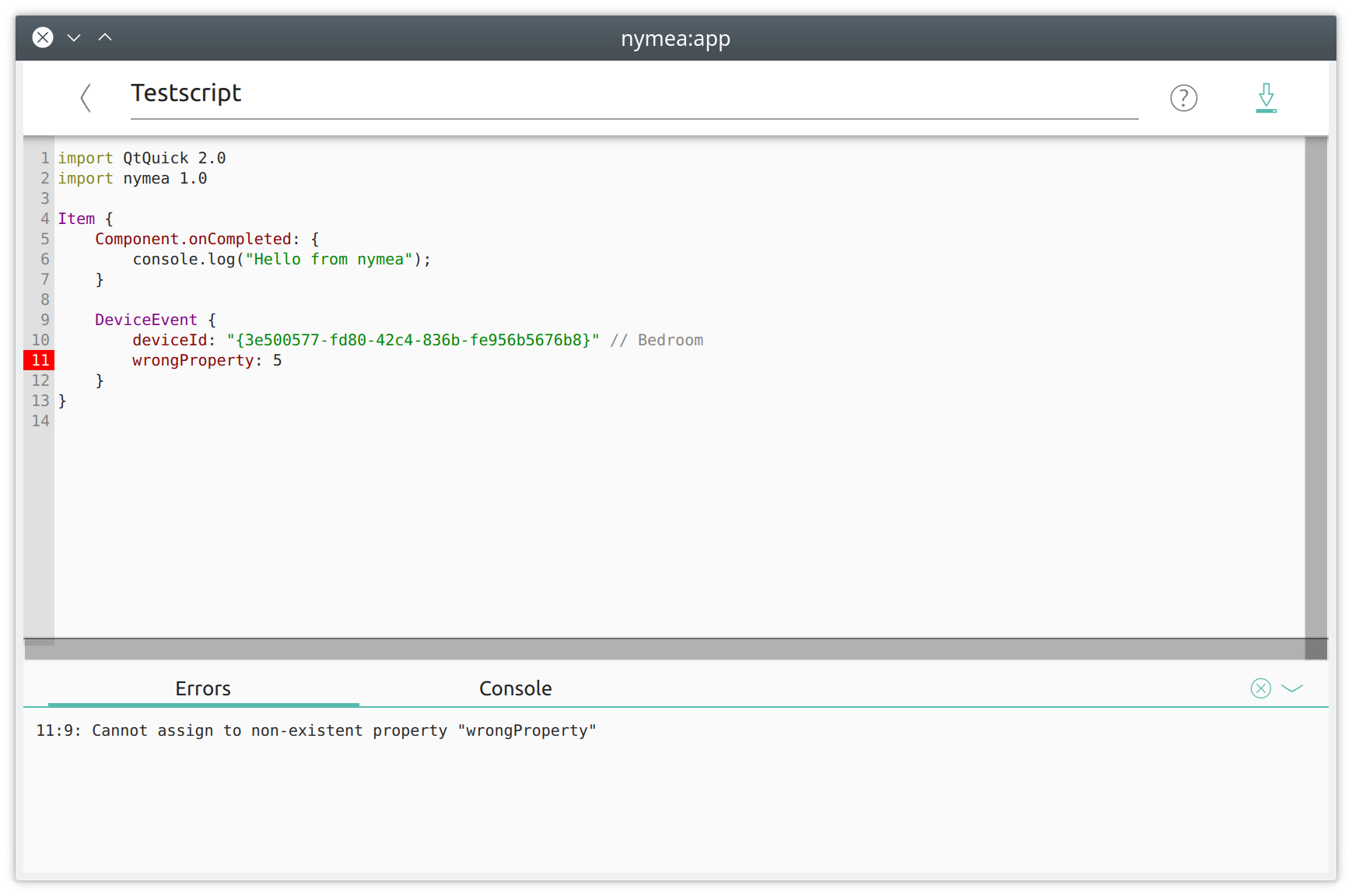Clear the errors with the circled X icon
This screenshot has width=1352, height=896.
tap(1260, 688)
